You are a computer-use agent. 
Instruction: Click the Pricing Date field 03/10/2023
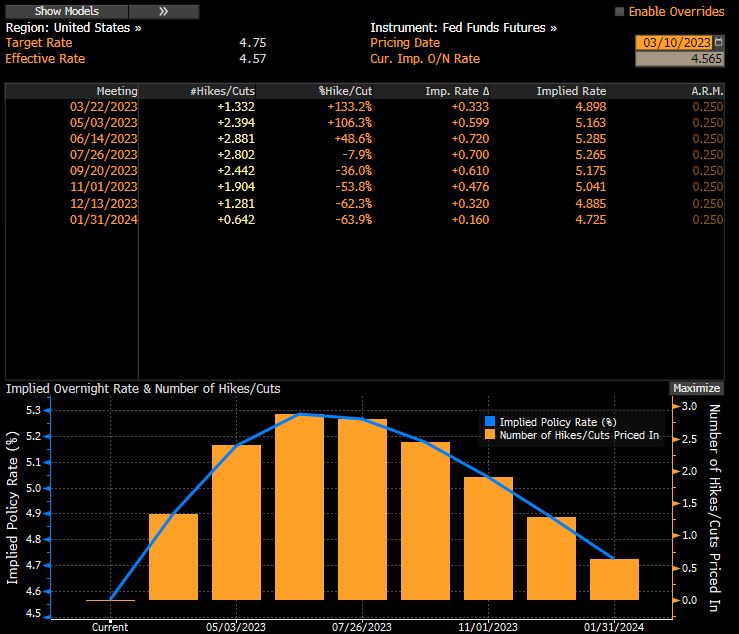pyautogui.click(x=674, y=43)
